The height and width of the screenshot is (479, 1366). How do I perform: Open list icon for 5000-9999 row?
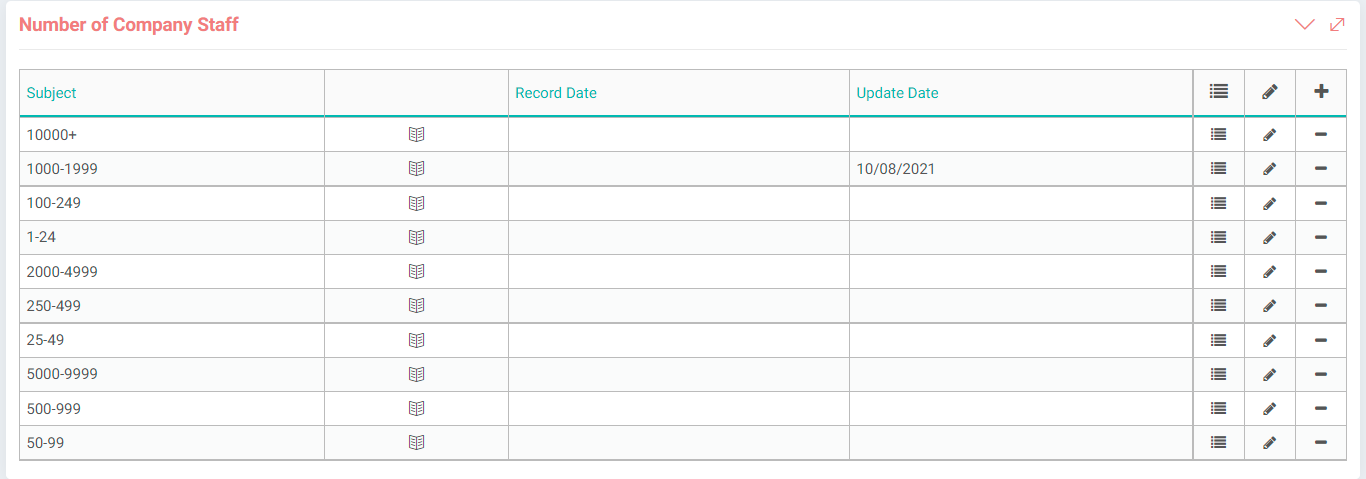1218,374
